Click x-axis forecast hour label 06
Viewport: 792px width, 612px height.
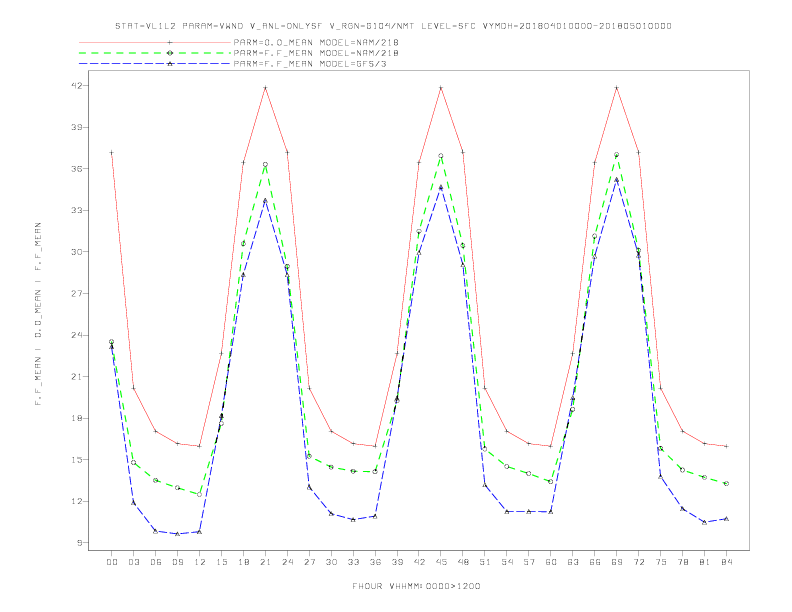156,562
